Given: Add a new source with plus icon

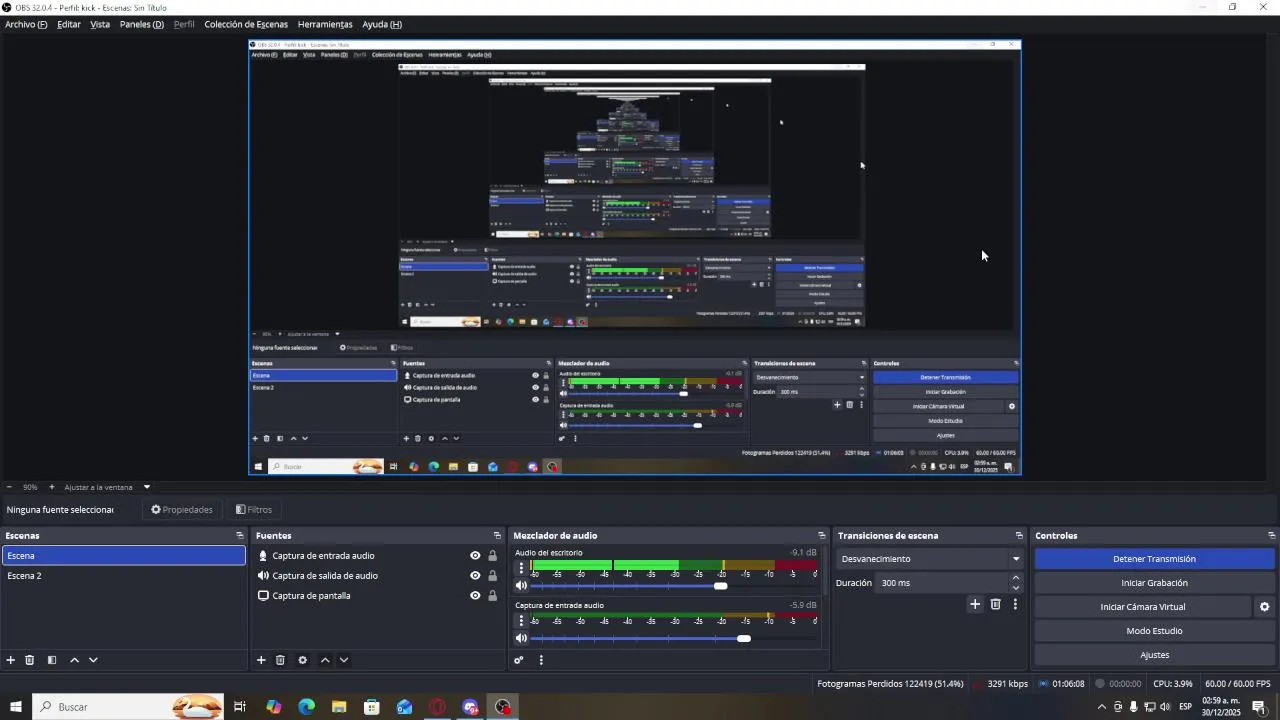Looking at the screenshot, I should click(261, 660).
